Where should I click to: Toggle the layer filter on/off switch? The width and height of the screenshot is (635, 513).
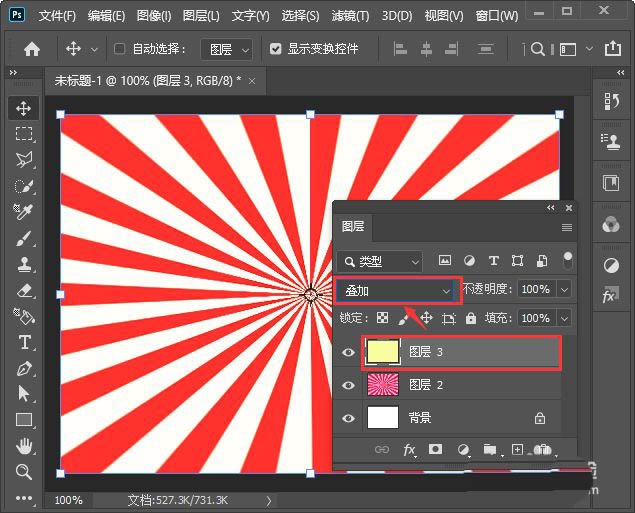click(568, 261)
